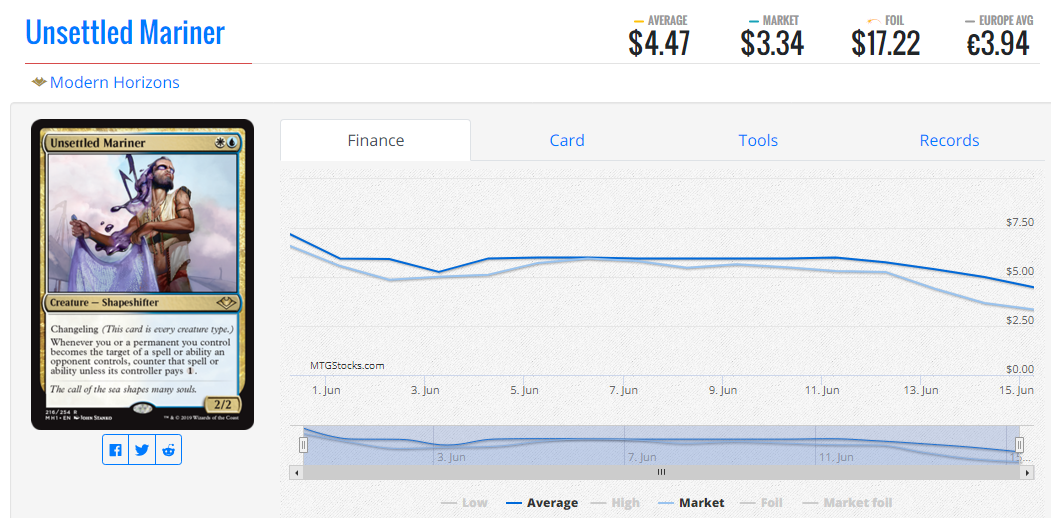Open the Tools tab
Image resolution: width=1051 pixels, height=518 pixels.
758,141
